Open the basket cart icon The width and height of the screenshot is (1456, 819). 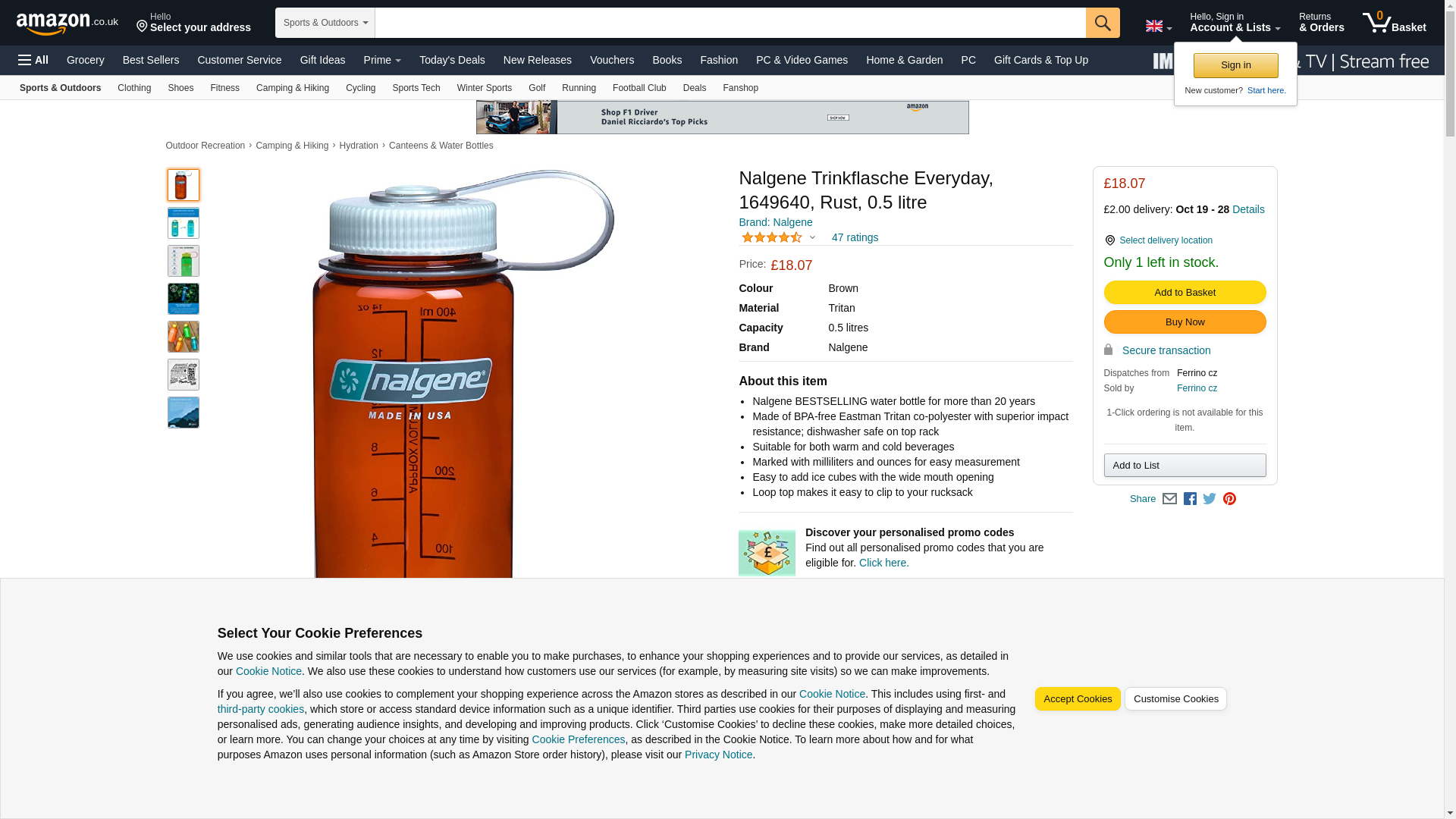[1394, 23]
